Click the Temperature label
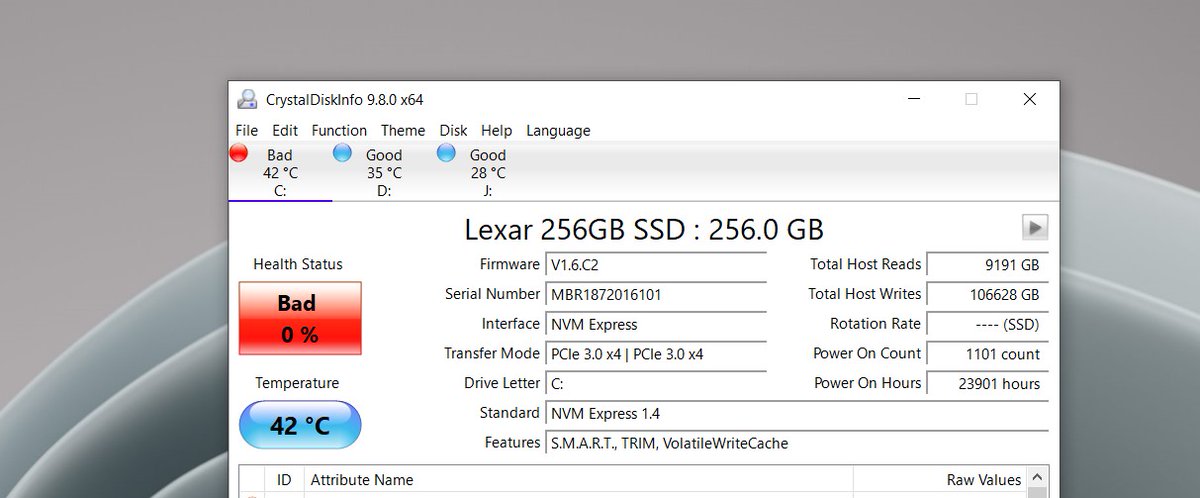 pos(297,383)
